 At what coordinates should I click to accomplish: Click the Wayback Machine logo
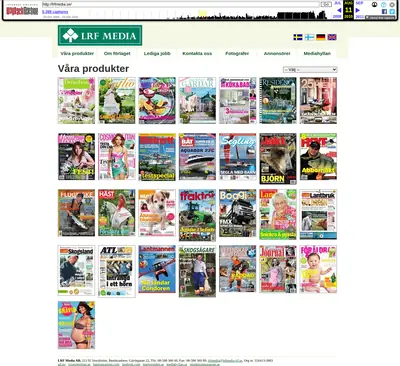tap(22, 11)
